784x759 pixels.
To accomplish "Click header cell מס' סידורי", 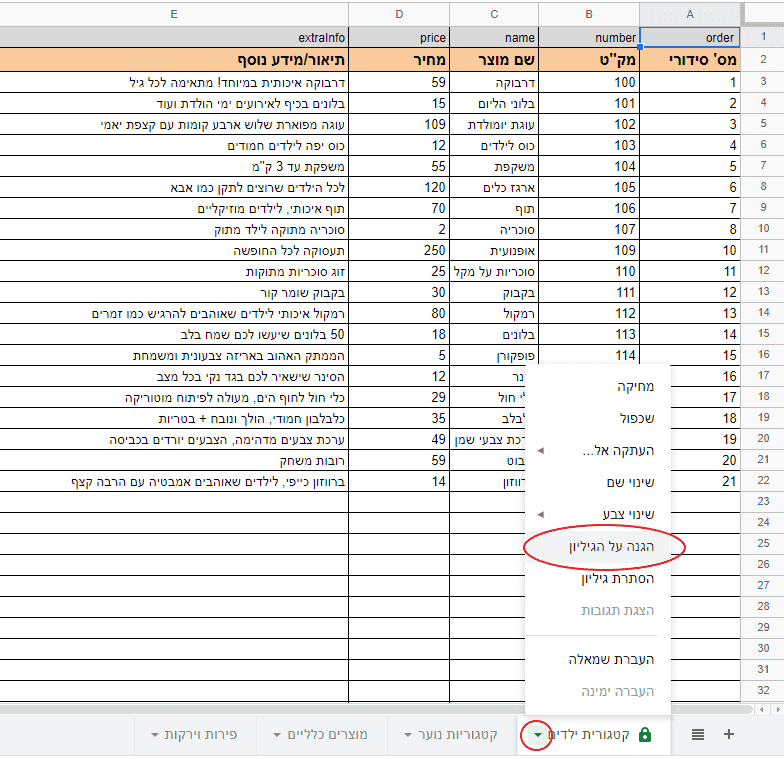I will coord(690,60).
